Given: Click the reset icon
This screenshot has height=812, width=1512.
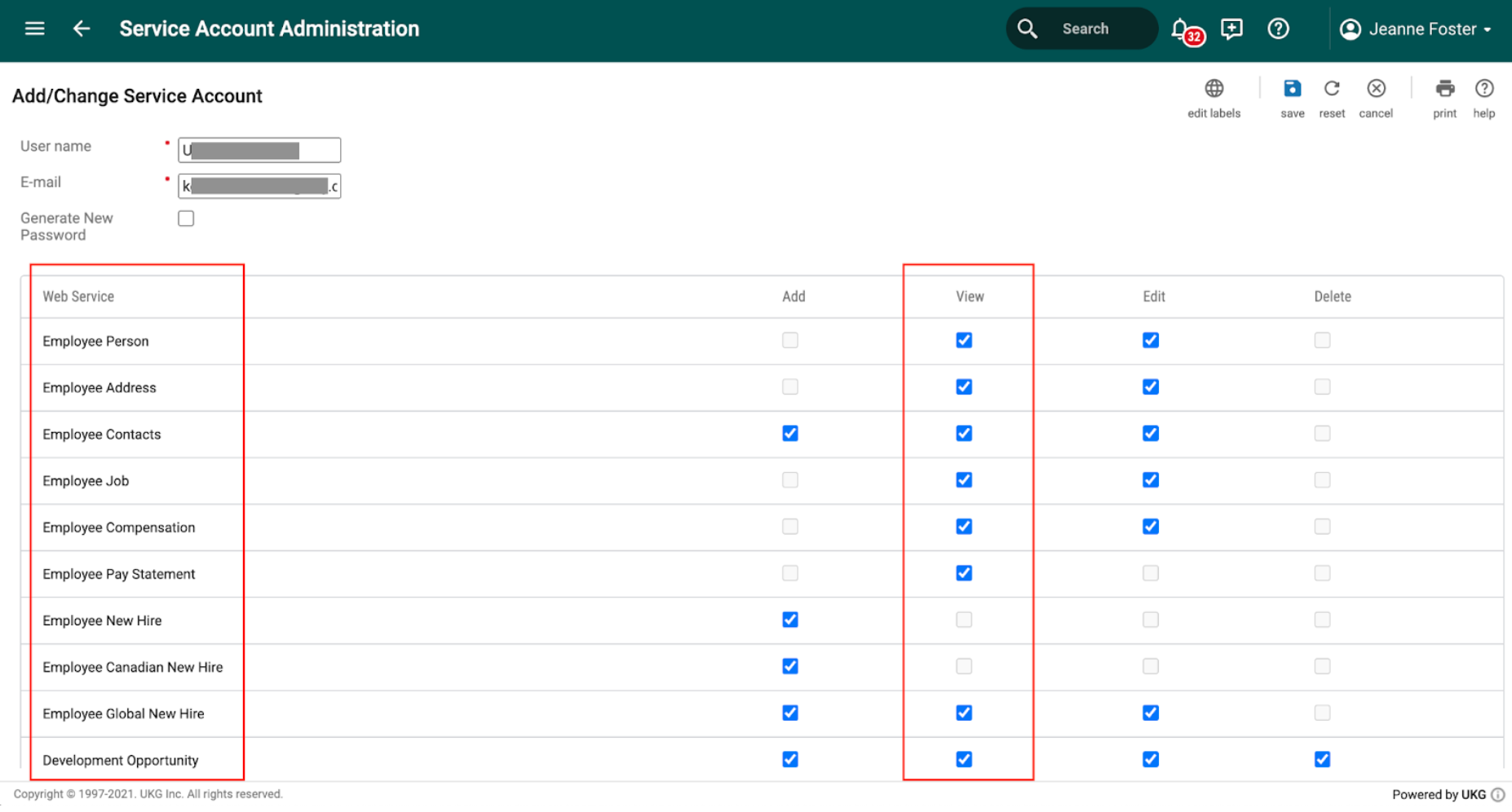Looking at the screenshot, I should (x=1332, y=89).
